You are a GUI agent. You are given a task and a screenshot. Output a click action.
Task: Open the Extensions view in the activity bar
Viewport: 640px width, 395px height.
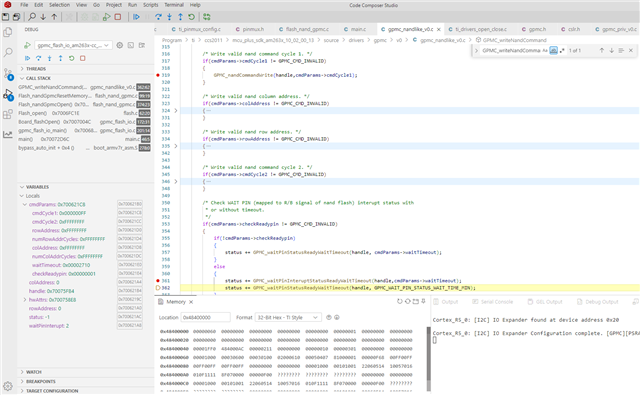pos(8,114)
